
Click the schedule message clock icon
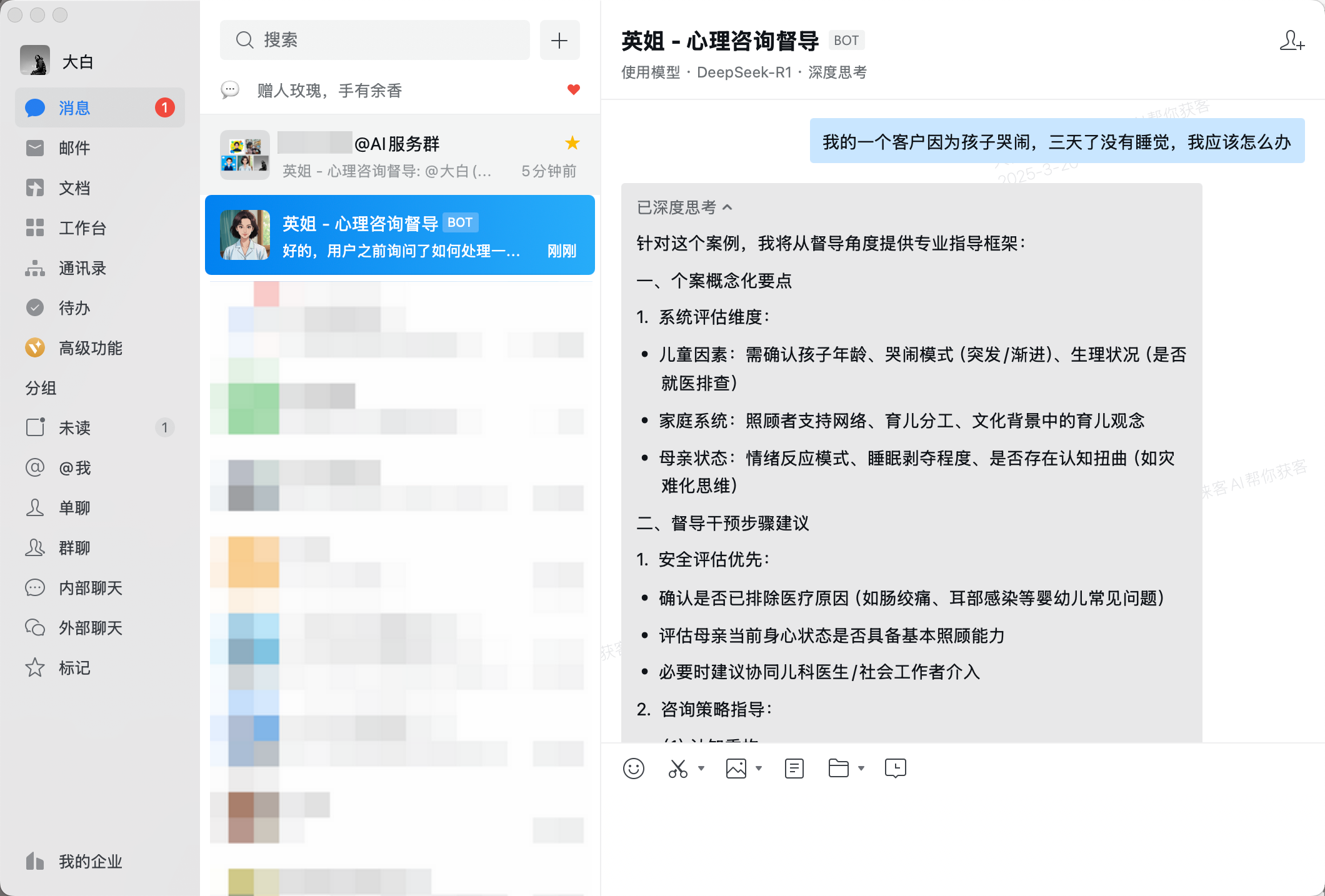[895, 768]
